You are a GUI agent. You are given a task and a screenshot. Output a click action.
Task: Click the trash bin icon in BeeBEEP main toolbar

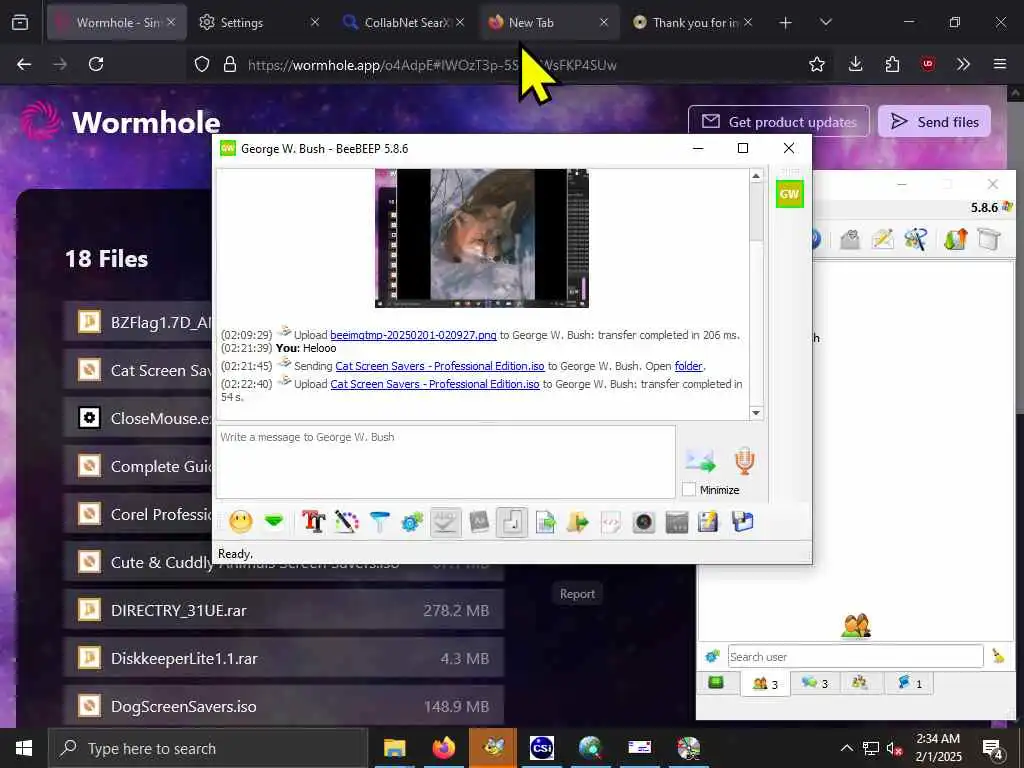point(989,239)
